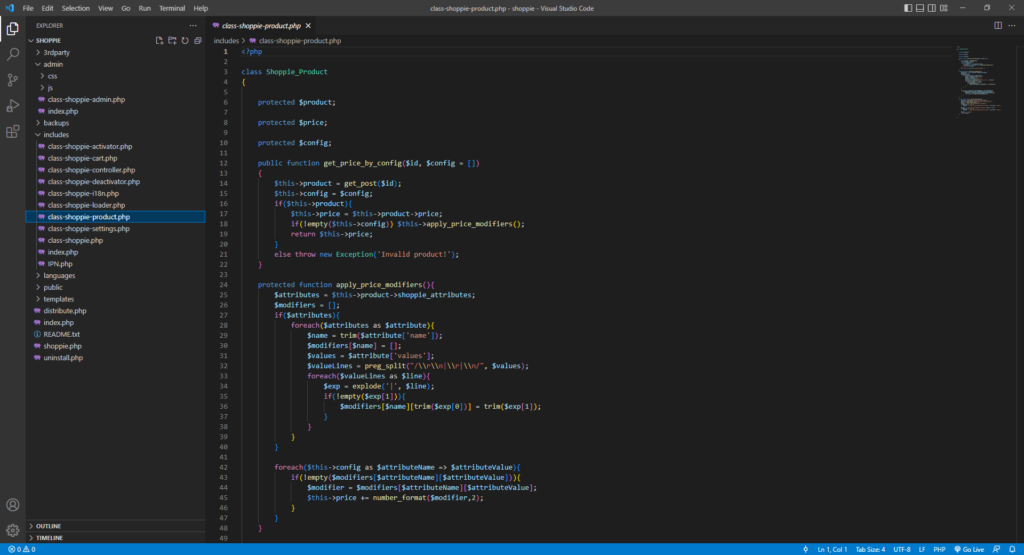
Task: Click the feedback icon in status bar
Action: (x=997, y=549)
